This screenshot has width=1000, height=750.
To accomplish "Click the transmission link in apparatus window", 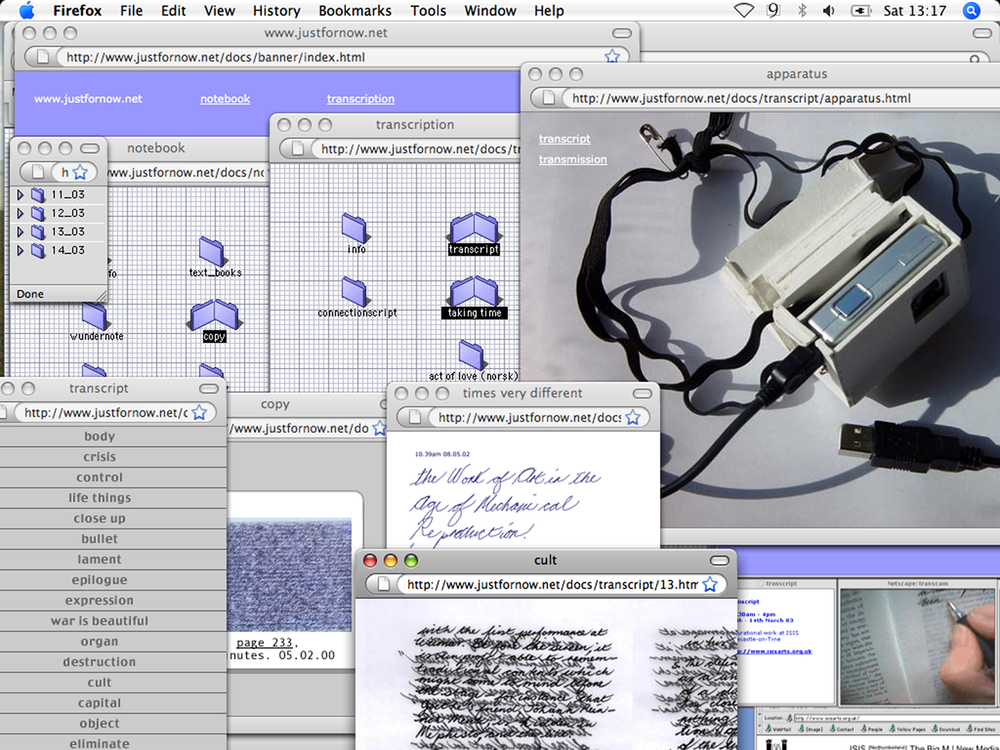I will click(573, 159).
